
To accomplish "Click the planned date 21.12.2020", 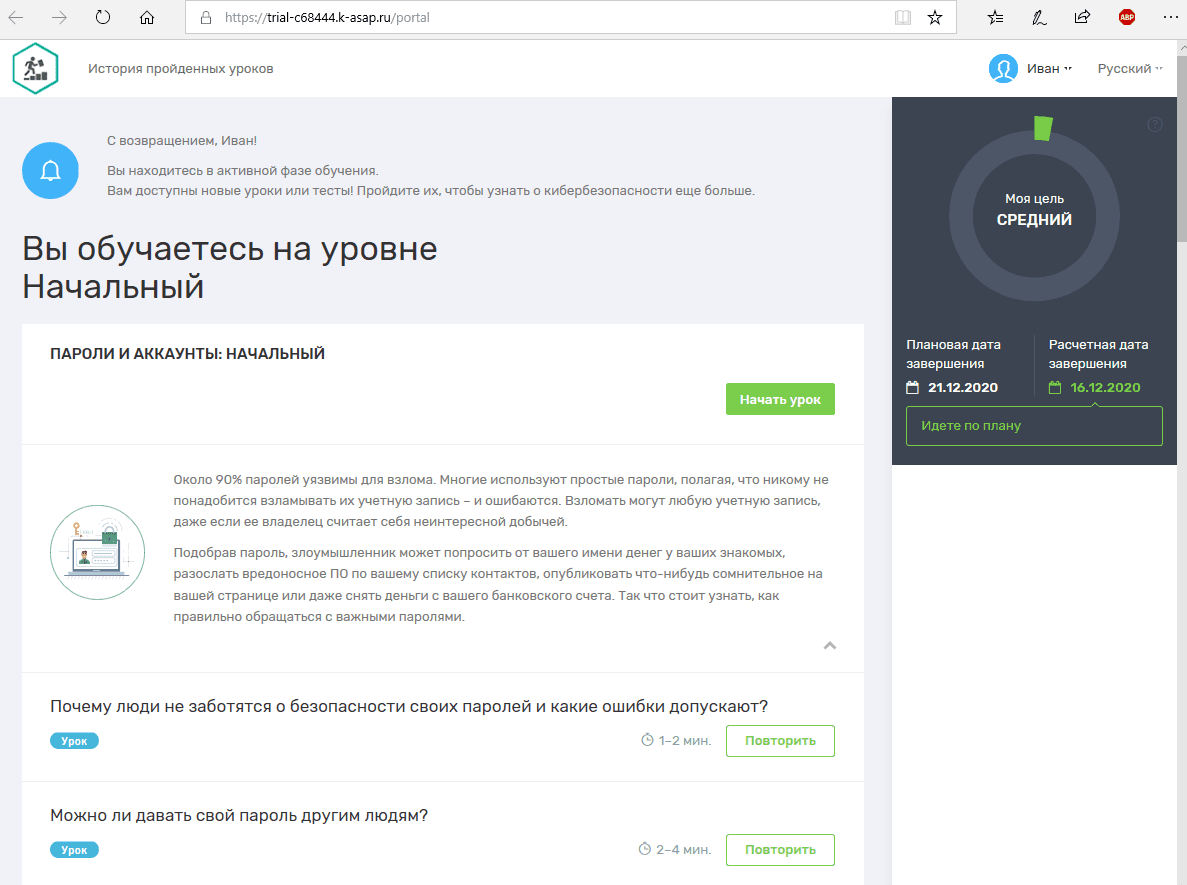I will (x=962, y=388).
